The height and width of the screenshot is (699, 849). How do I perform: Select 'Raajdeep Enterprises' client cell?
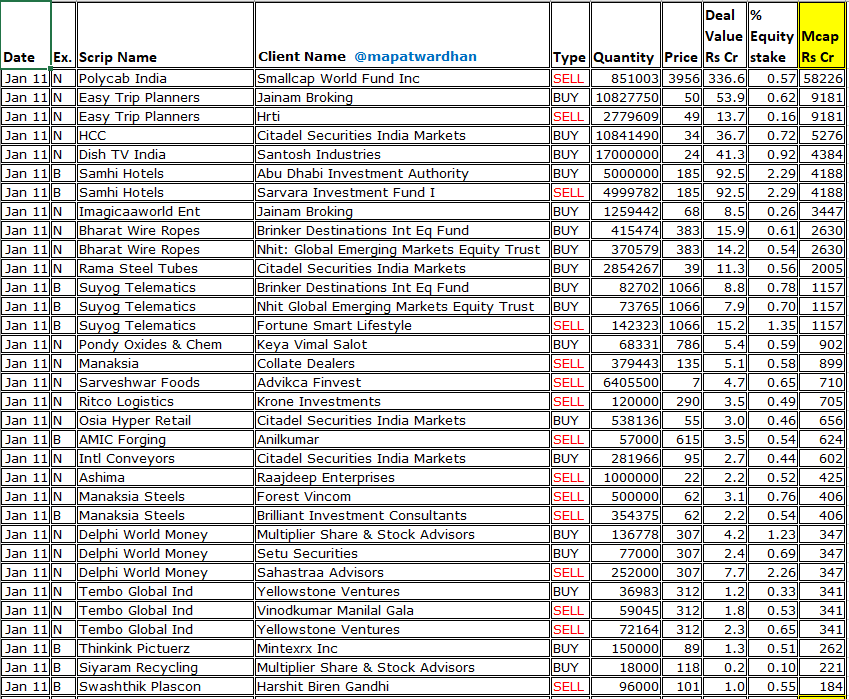pos(402,478)
